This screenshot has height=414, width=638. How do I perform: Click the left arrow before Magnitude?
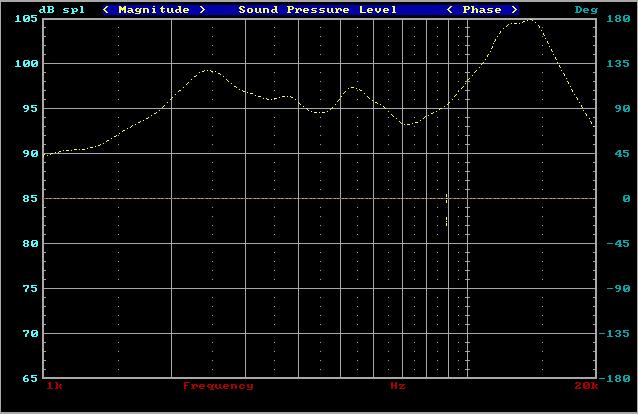[106, 9]
